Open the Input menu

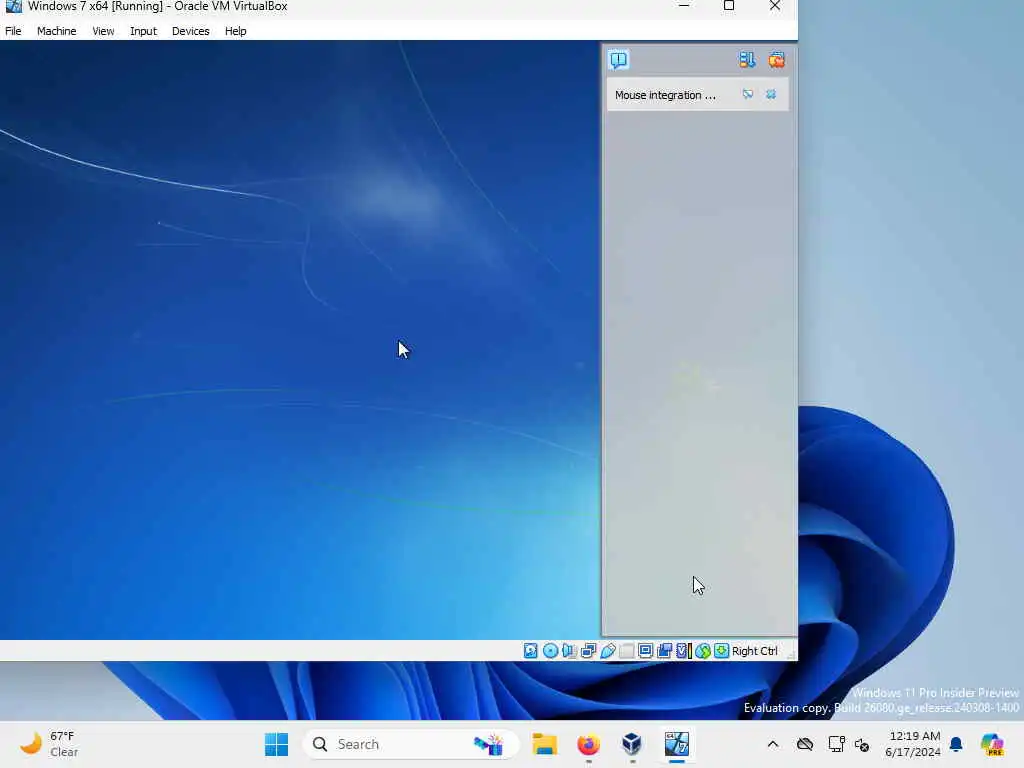click(143, 31)
